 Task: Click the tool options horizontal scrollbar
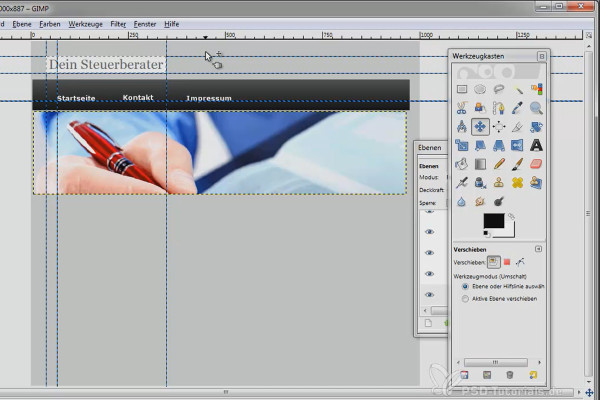coord(495,360)
